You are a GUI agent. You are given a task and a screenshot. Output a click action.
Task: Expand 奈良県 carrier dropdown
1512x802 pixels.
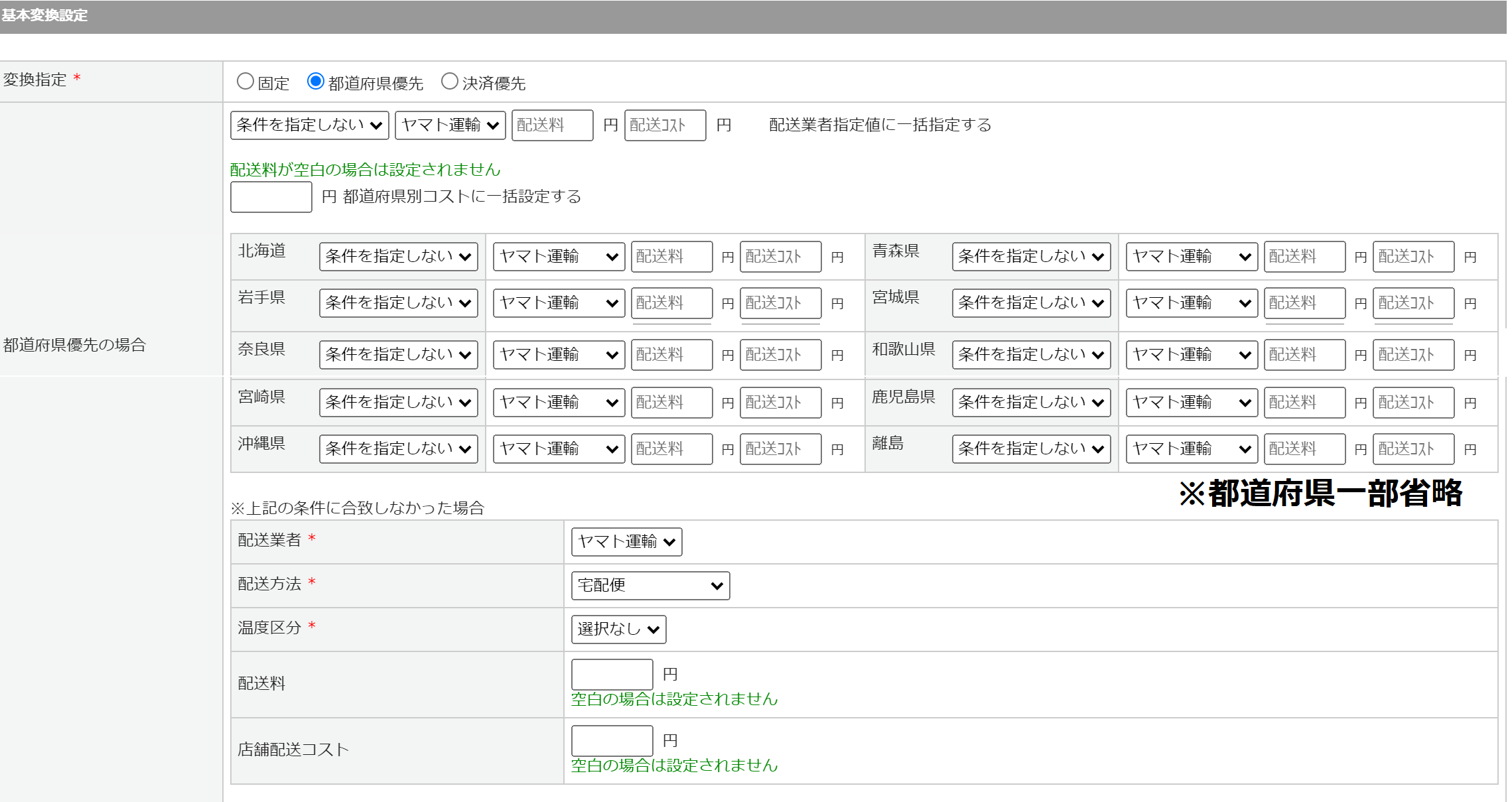[558, 355]
